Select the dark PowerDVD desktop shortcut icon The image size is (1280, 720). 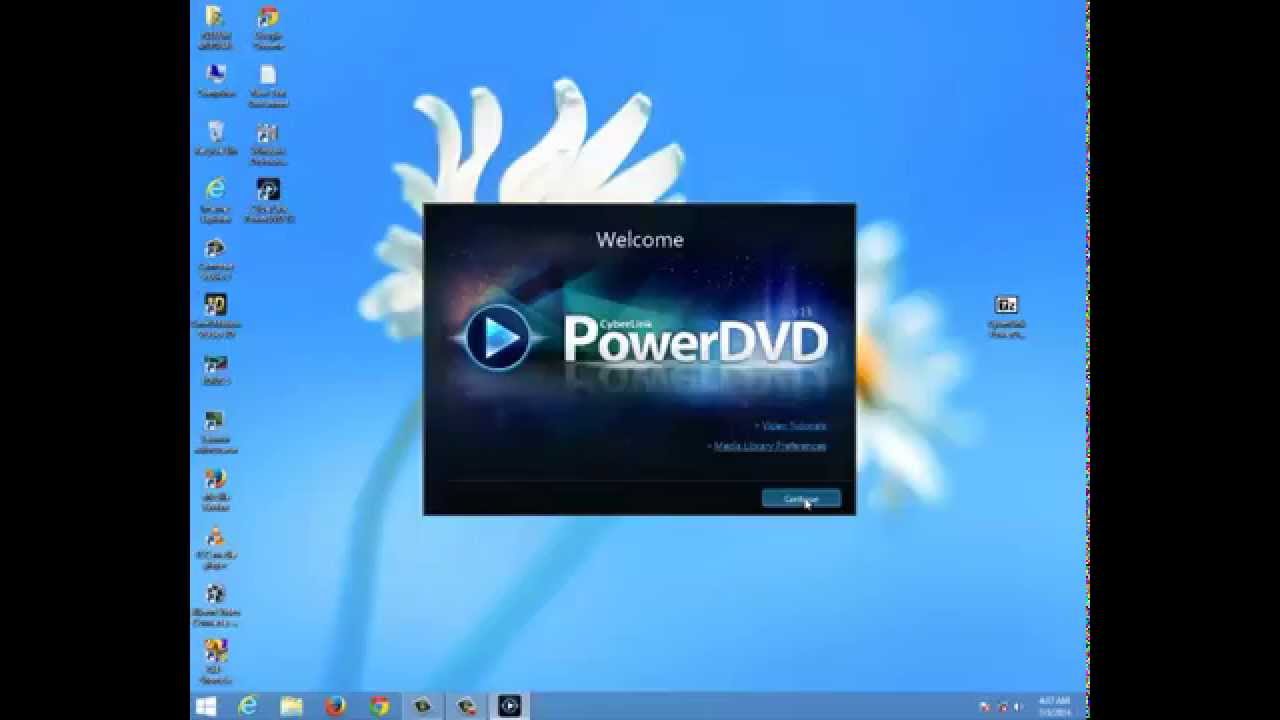point(268,201)
